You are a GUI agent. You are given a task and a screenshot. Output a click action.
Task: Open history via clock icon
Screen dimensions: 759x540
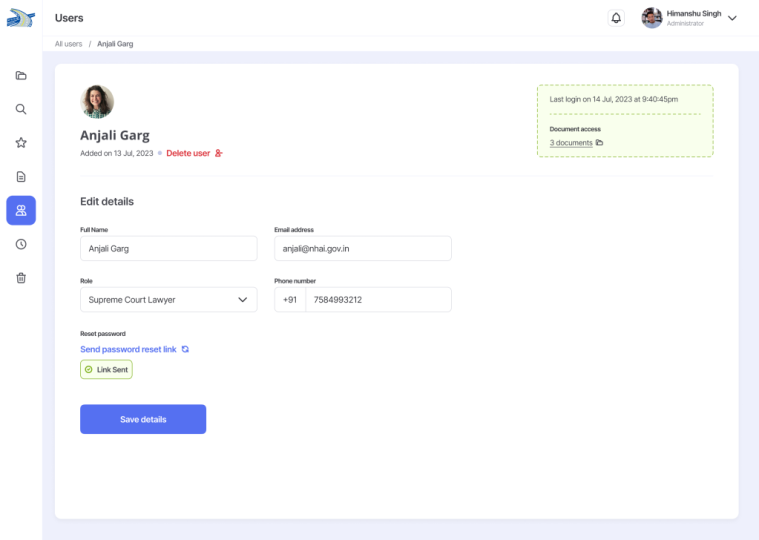coord(21,244)
